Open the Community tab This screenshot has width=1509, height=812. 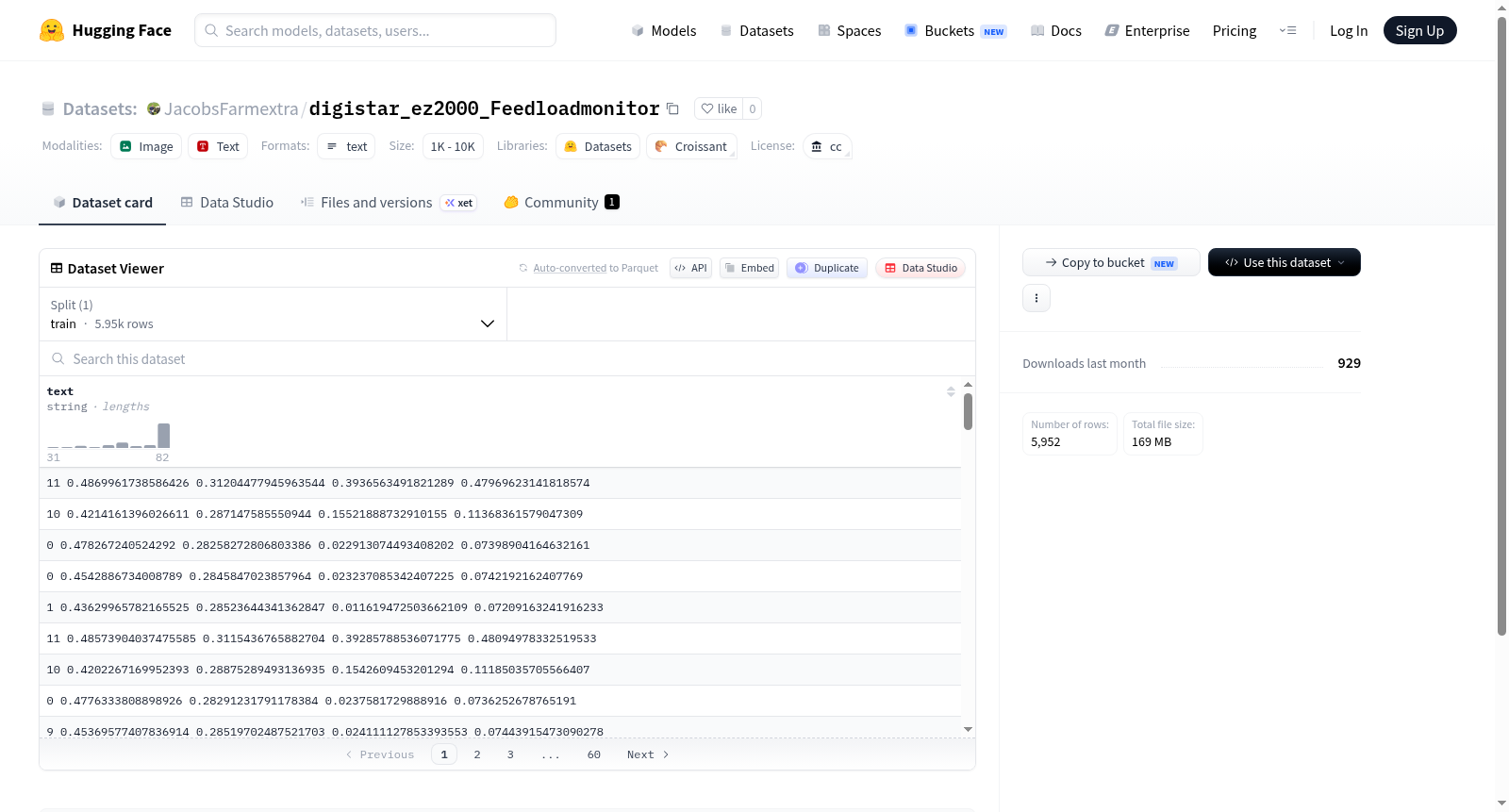click(562, 202)
